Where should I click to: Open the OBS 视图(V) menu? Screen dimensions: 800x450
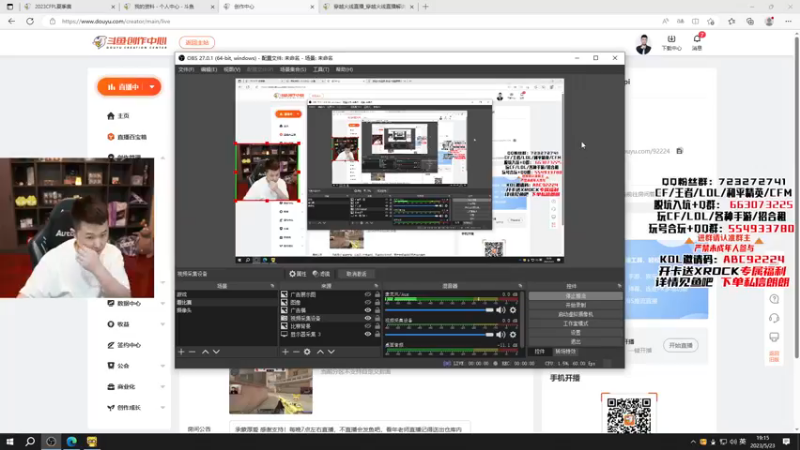click(x=231, y=69)
